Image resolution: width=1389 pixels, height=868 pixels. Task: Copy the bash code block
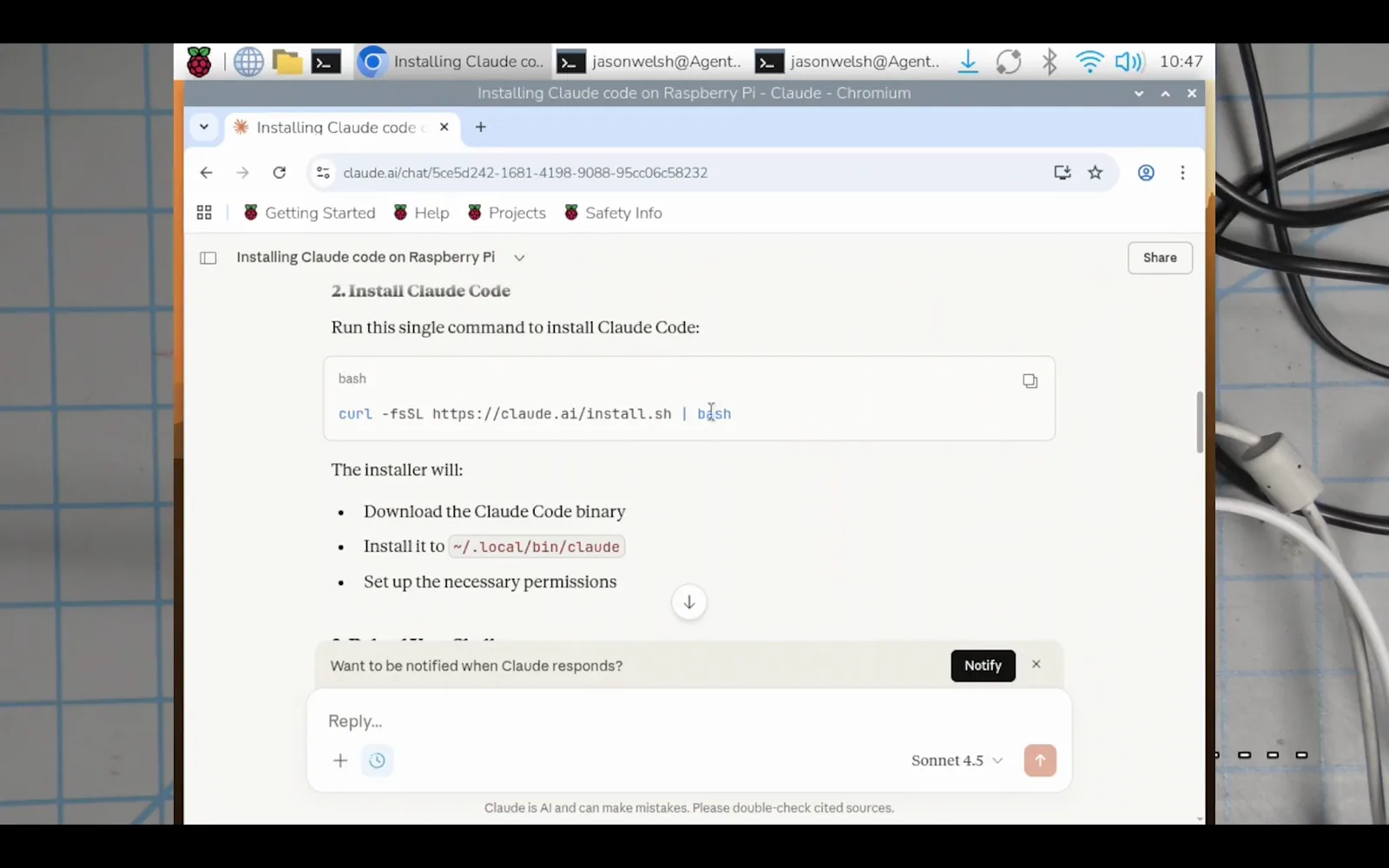1030,381
